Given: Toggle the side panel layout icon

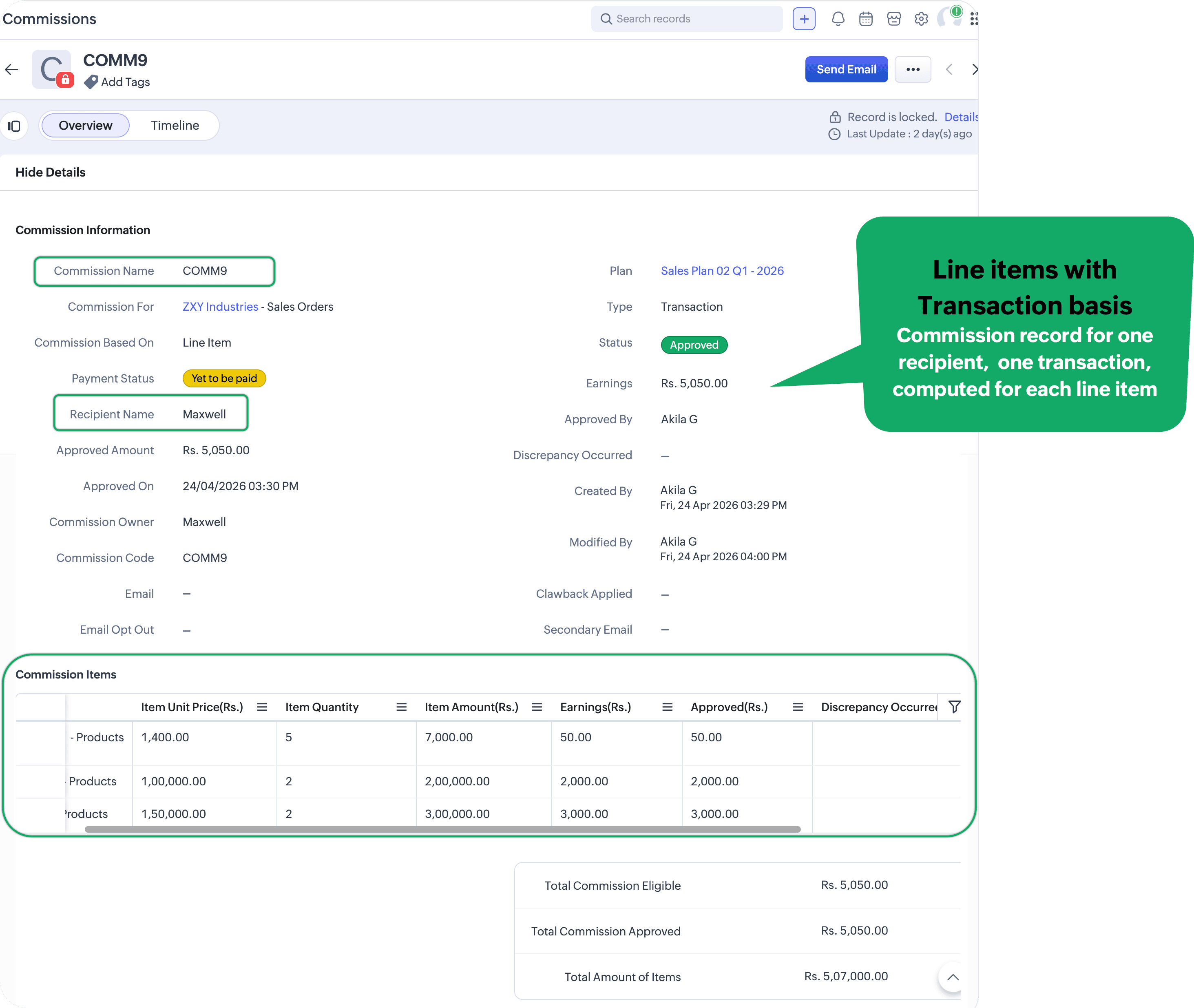Looking at the screenshot, I should tap(14, 126).
